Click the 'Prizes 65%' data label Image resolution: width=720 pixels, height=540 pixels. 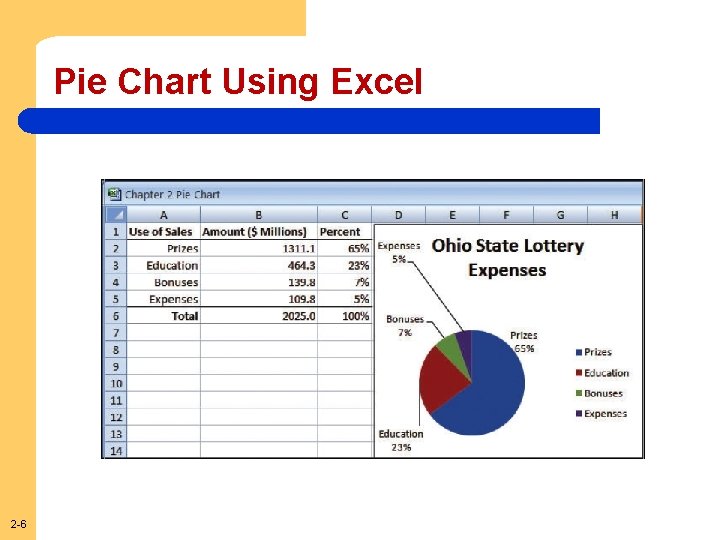click(523, 342)
